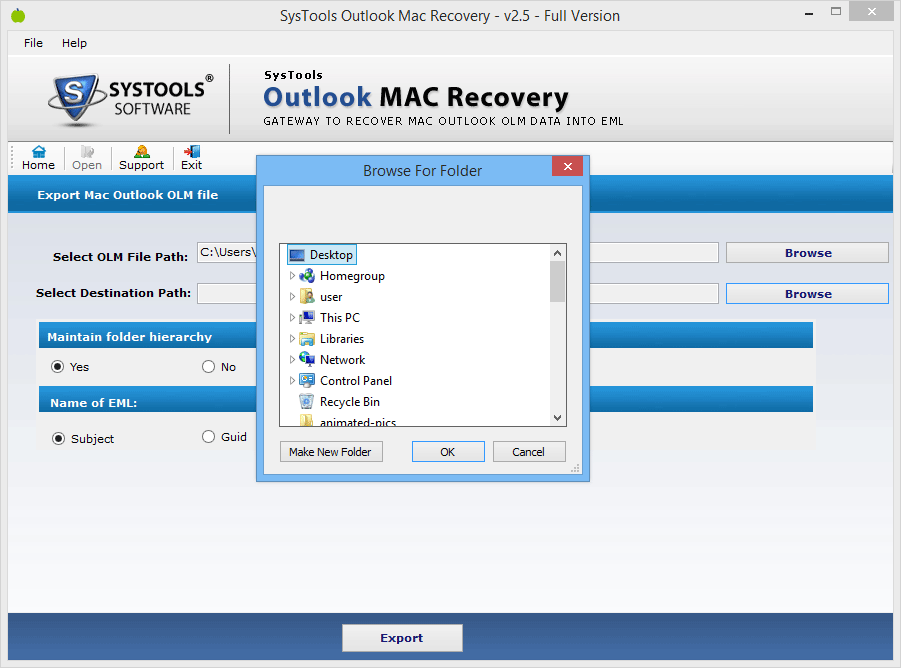Click the Homegroup icon in folder tree
Image resolution: width=901 pixels, height=668 pixels.
(x=307, y=276)
